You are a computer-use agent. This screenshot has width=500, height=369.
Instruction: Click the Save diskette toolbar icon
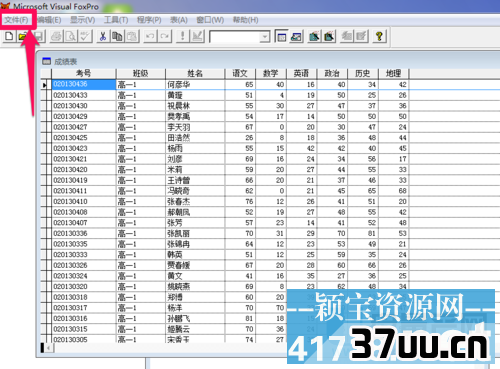coord(38,36)
